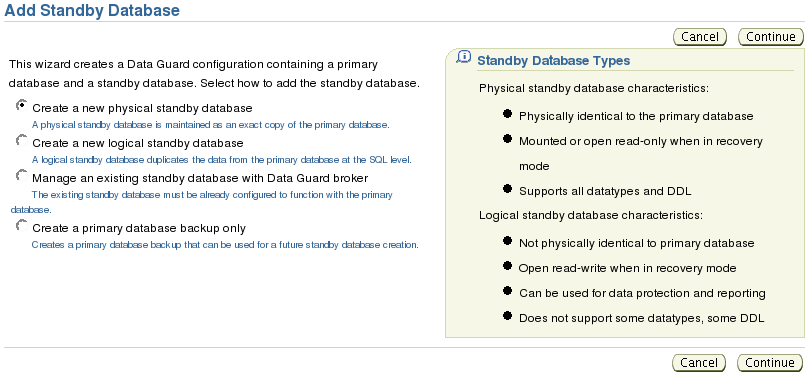Click the 'Create a primary database backup only' label

(x=139, y=228)
